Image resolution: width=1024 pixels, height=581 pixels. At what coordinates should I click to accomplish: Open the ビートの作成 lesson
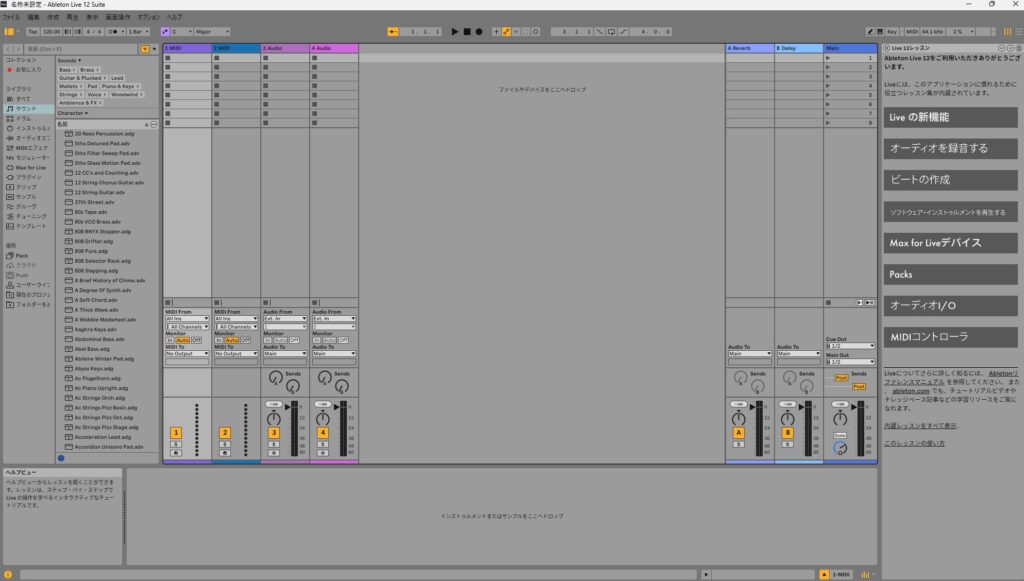[950, 180]
